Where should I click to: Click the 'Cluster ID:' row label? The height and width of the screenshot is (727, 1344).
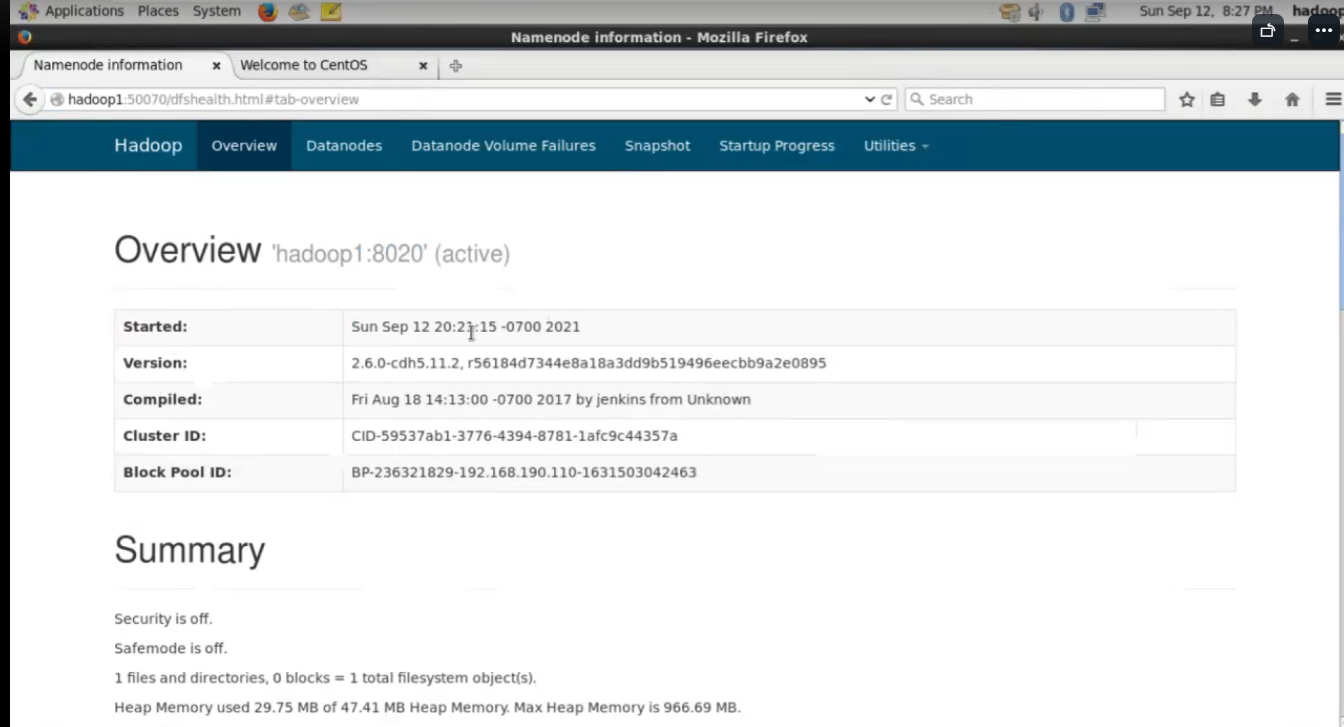coord(162,436)
